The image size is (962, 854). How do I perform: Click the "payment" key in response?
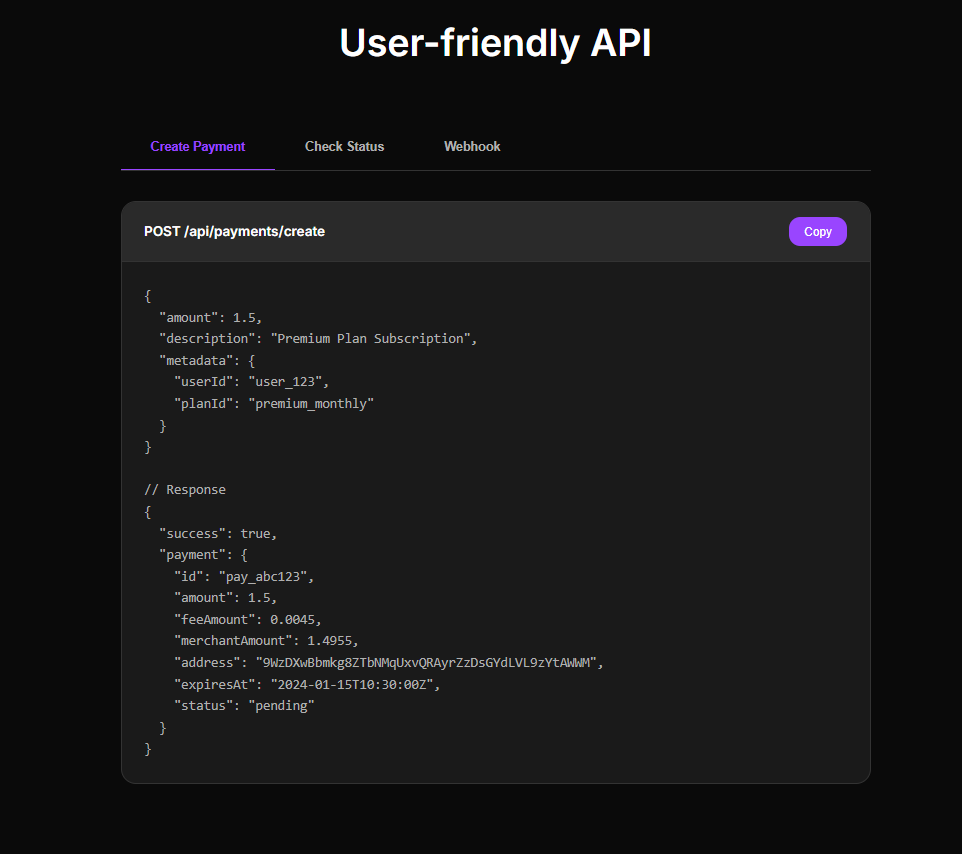coord(192,555)
